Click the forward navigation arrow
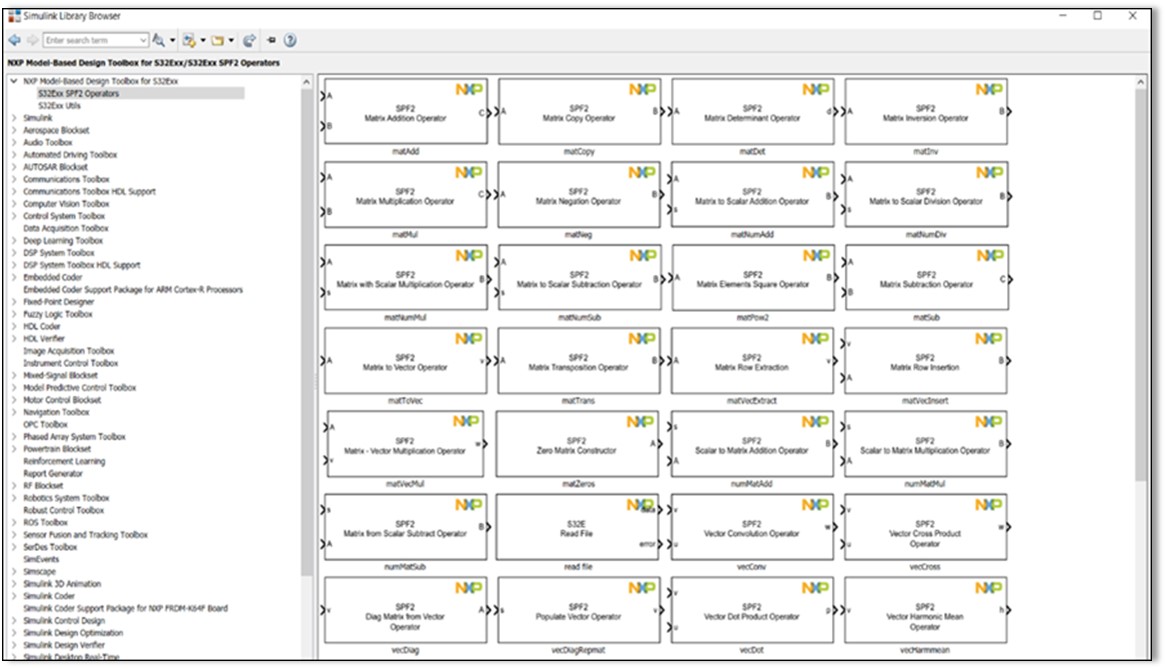The height and width of the screenshot is (669, 1166). click(32, 41)
